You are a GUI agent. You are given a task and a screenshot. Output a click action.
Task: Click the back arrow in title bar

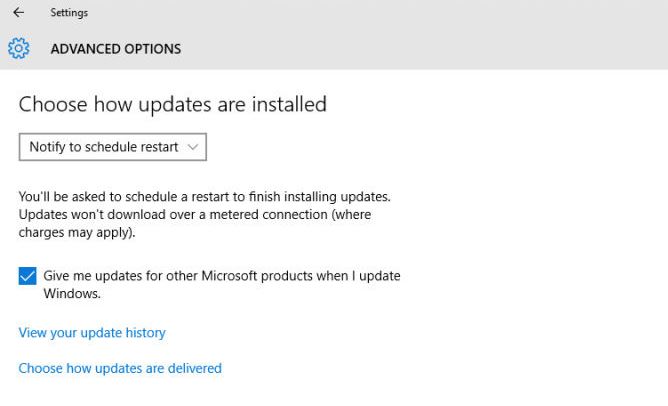click(x=18, y=13)
